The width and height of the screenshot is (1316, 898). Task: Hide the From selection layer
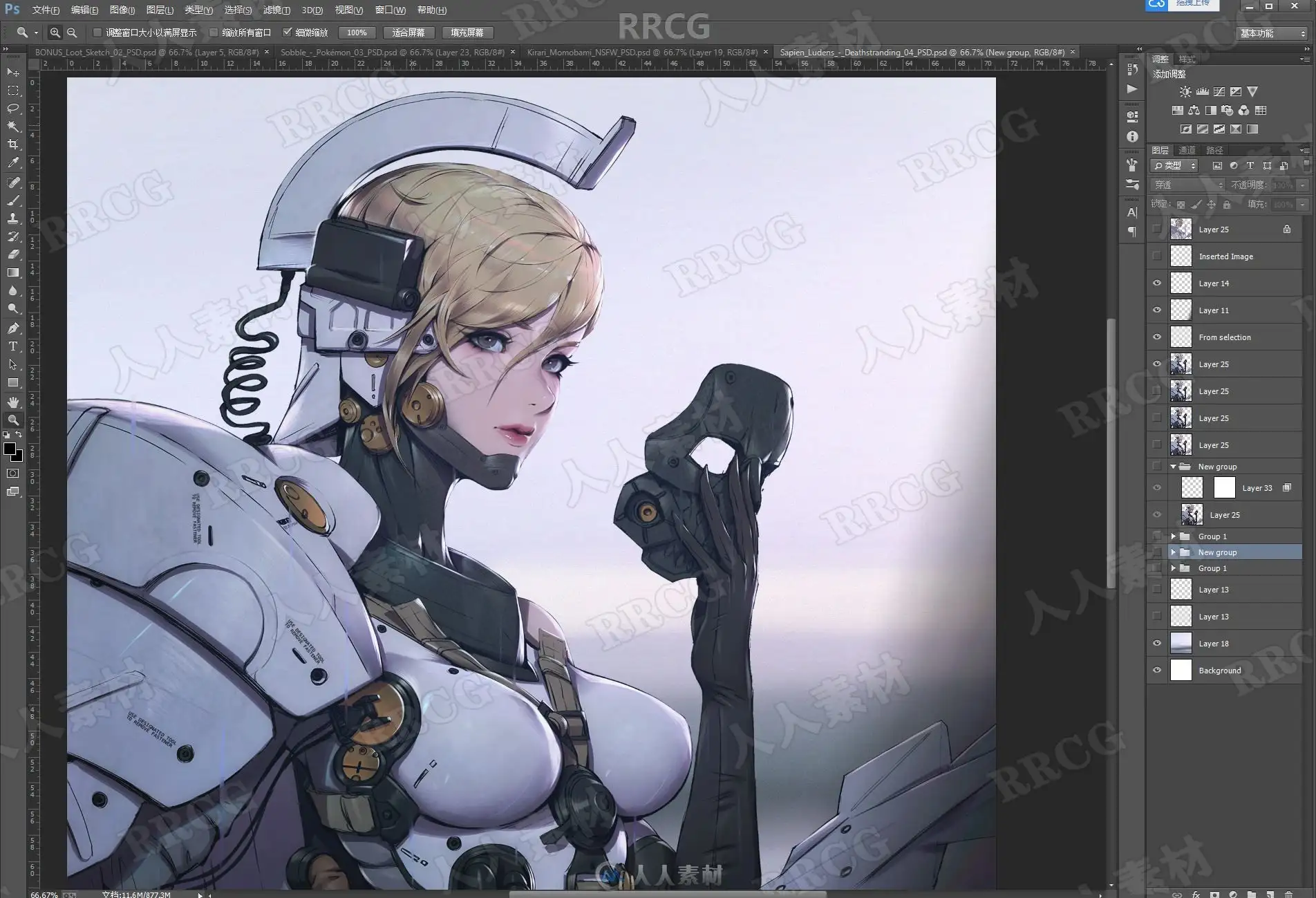coord(1157,337)
